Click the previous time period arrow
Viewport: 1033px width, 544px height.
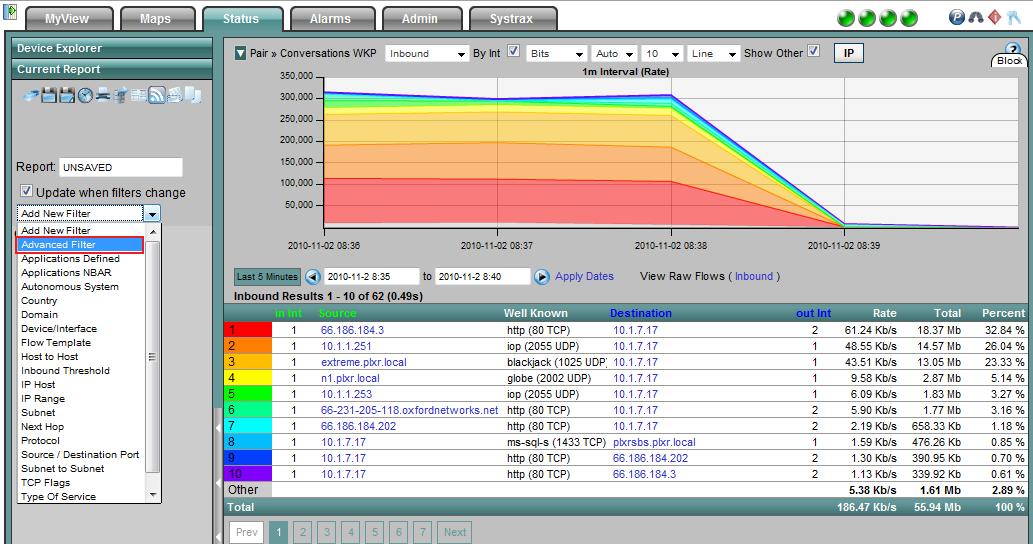pyautogui.click(x=313, y=277)
